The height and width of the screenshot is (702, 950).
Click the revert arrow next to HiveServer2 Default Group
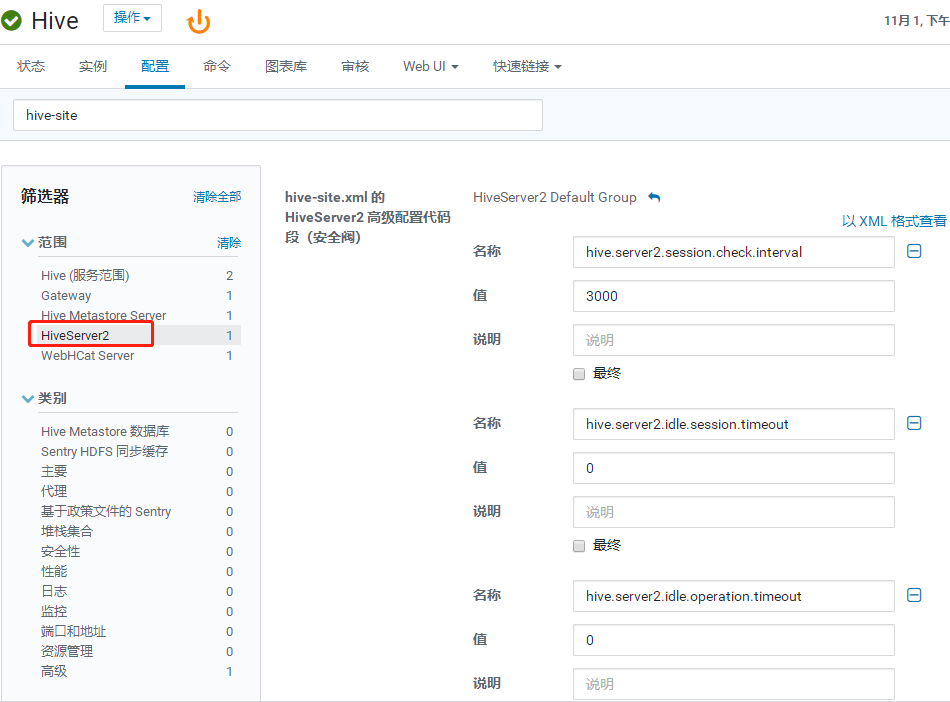pyautogui.click(x=654, y=197)
